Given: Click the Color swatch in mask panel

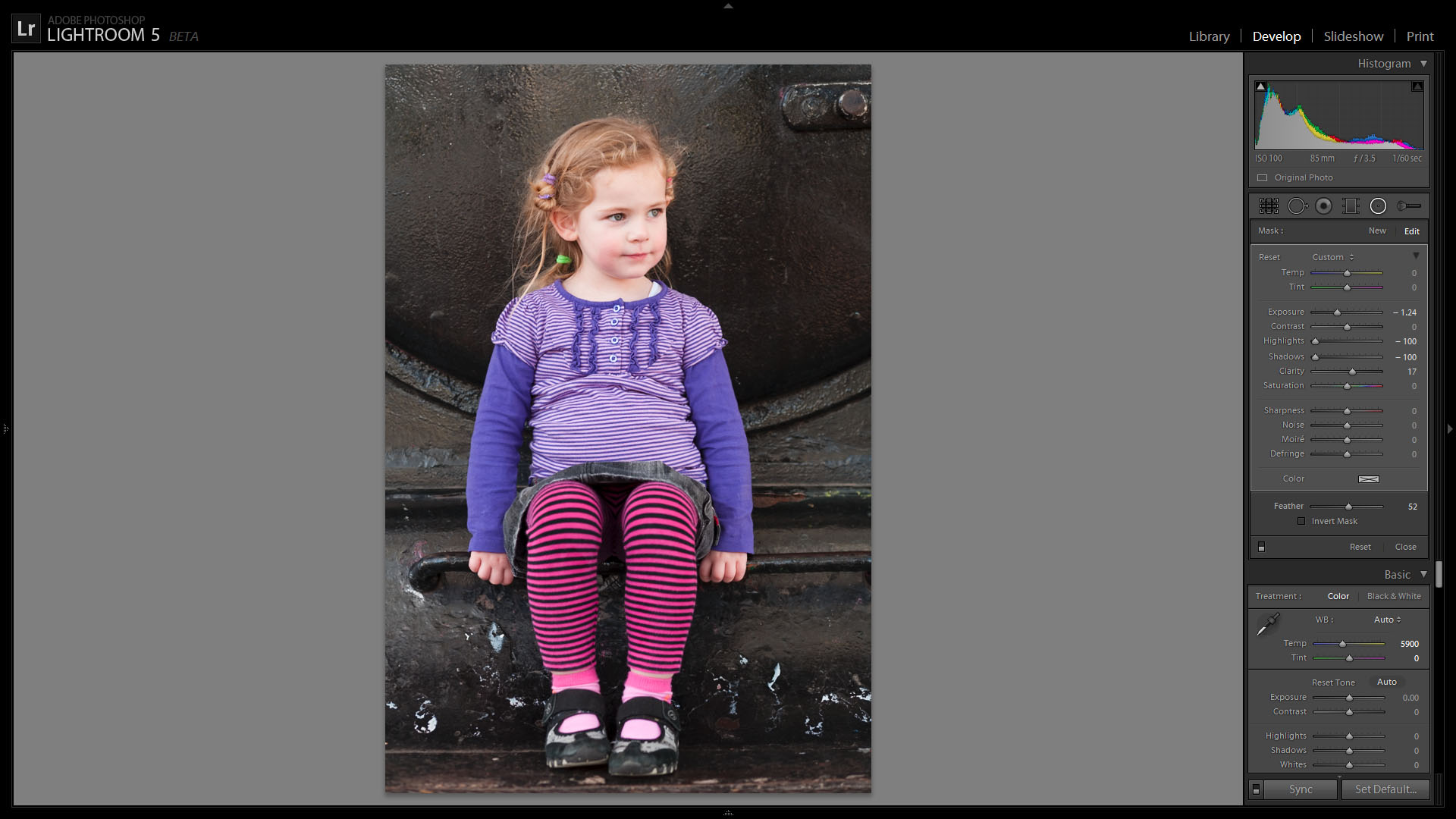Looking at the screenshot, I should [x=1368, y=478].
